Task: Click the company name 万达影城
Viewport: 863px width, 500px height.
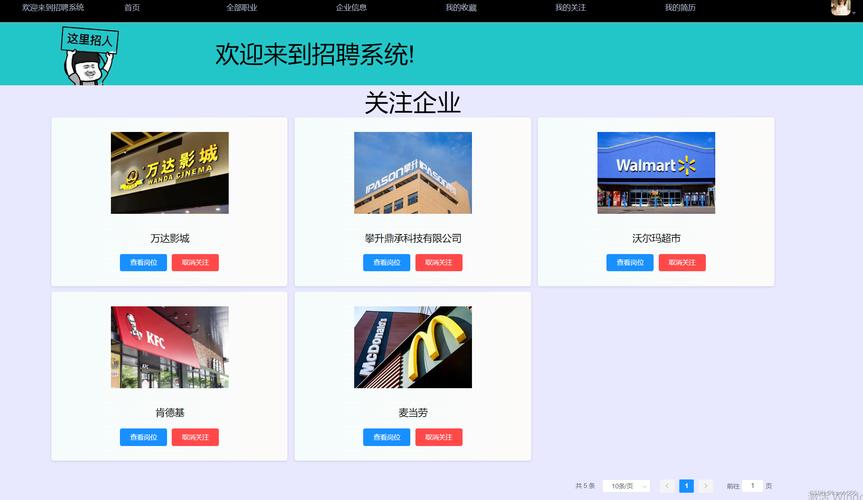Action: [170, 238]
